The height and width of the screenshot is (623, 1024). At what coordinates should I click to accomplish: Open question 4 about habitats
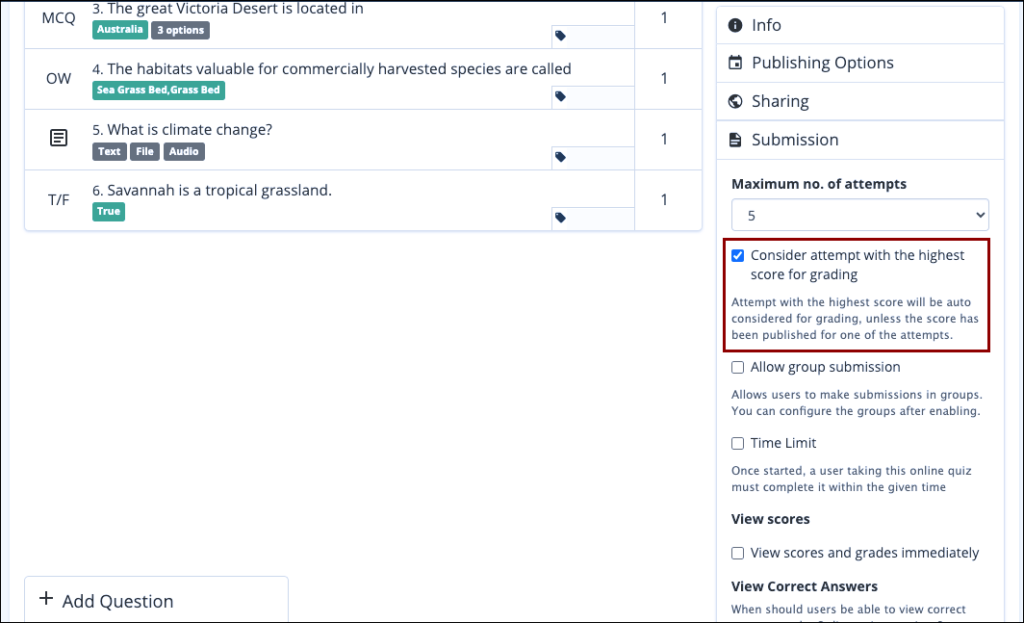pos(339,69)
